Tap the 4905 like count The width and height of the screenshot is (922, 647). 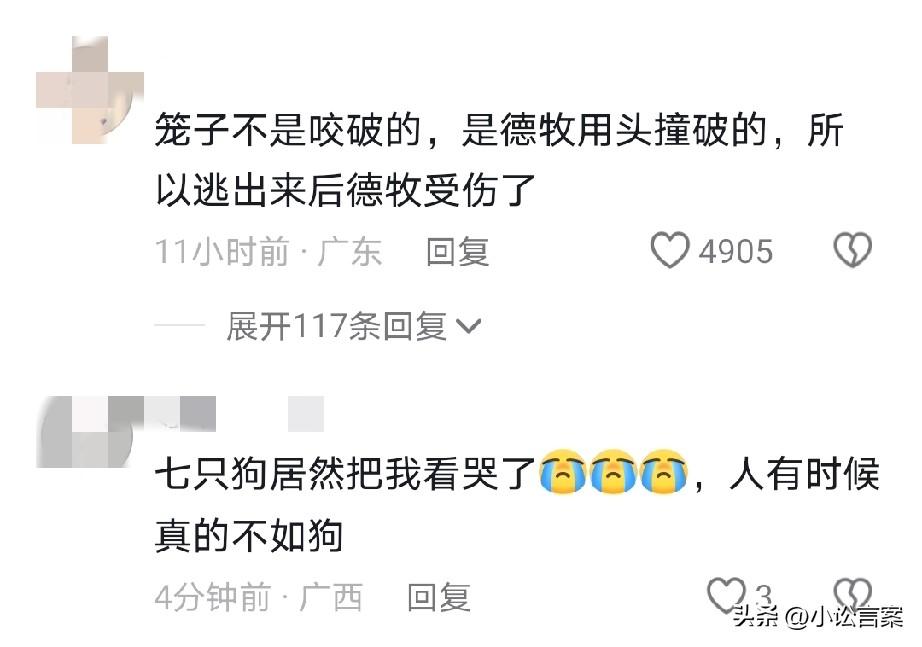click(735, 252)
